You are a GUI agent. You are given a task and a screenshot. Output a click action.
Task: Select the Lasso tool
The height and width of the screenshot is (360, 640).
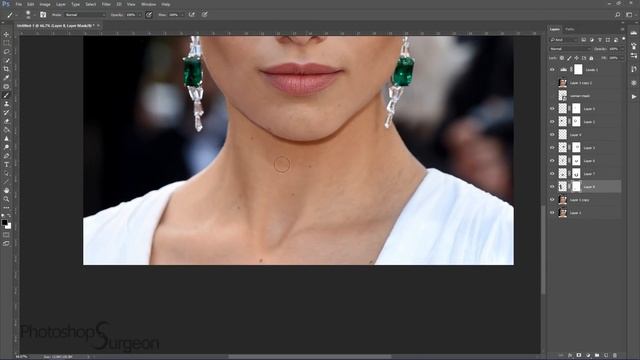tap(6, 52)
